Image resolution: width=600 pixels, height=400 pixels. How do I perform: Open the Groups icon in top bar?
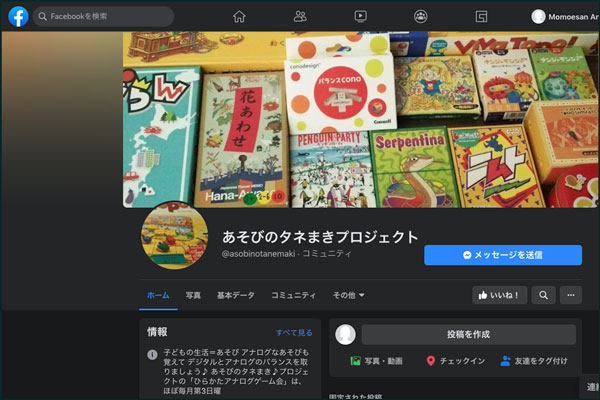(x=421, y=16)
